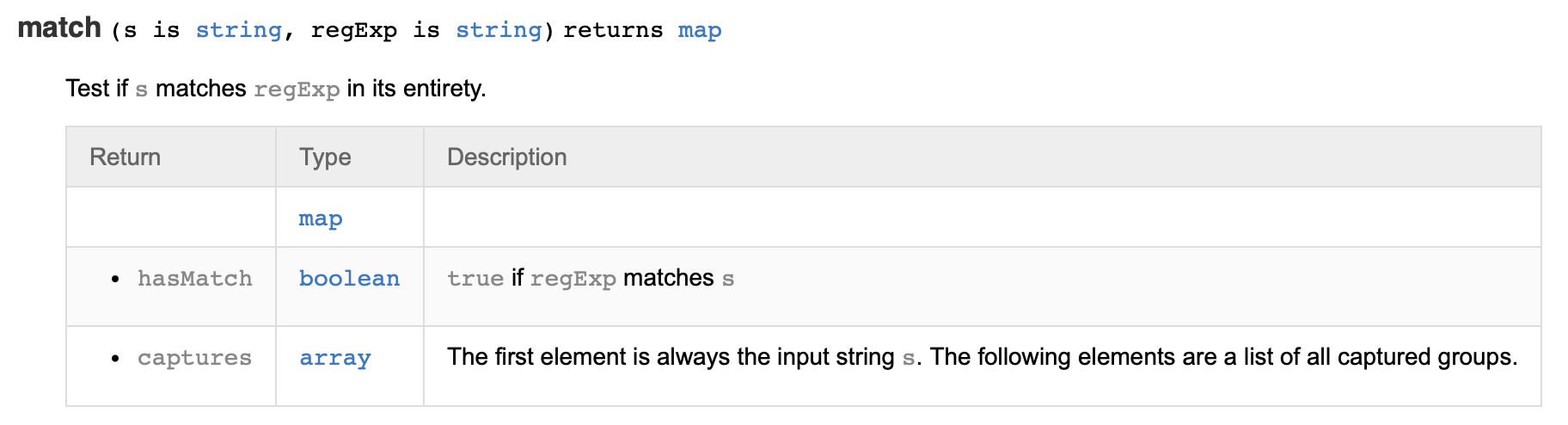Click the s code in the summary sentence
Viewport: 1568px width, 425px height.
[142, 89]
